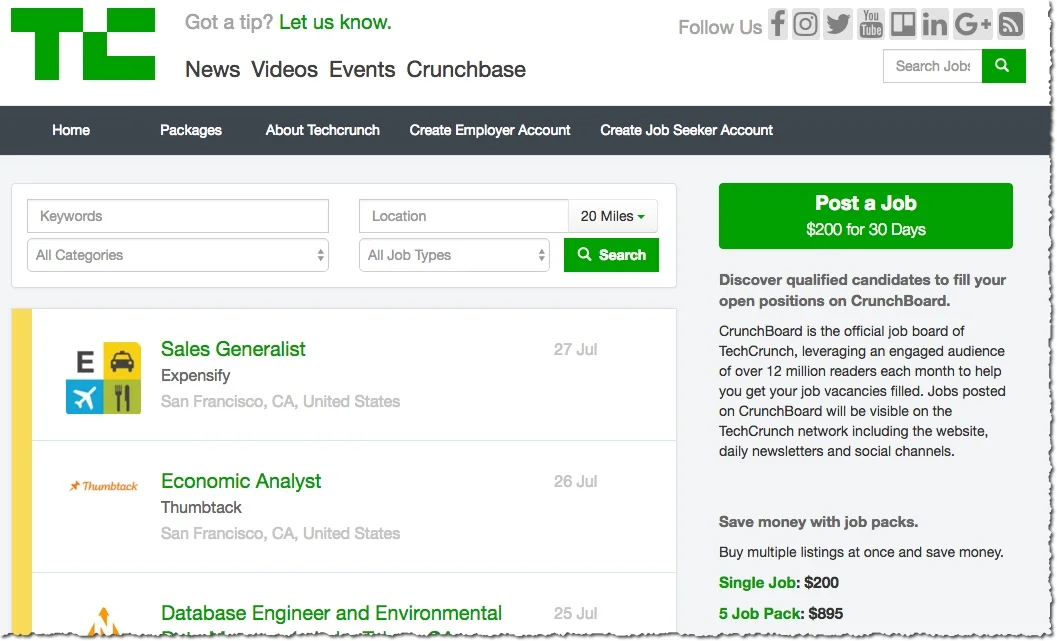
Task: Click San Francisco location under Economic Analyst
Action: (x=280, y=533)
